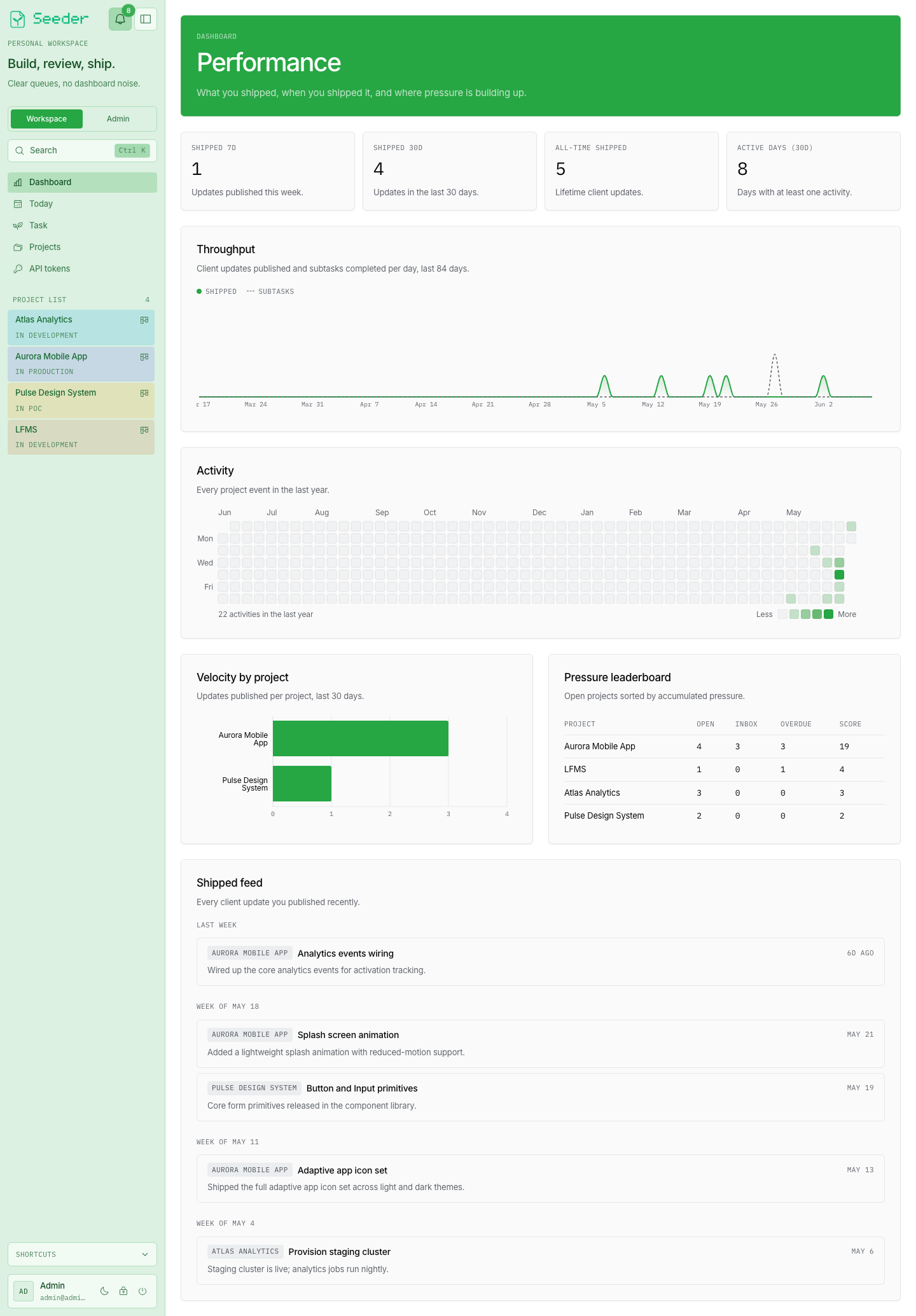Viewport: 916px width, 1316px height.
Task: Toggle the SUBTASKS series in chart legend
Action: click(x=270, y=291)
